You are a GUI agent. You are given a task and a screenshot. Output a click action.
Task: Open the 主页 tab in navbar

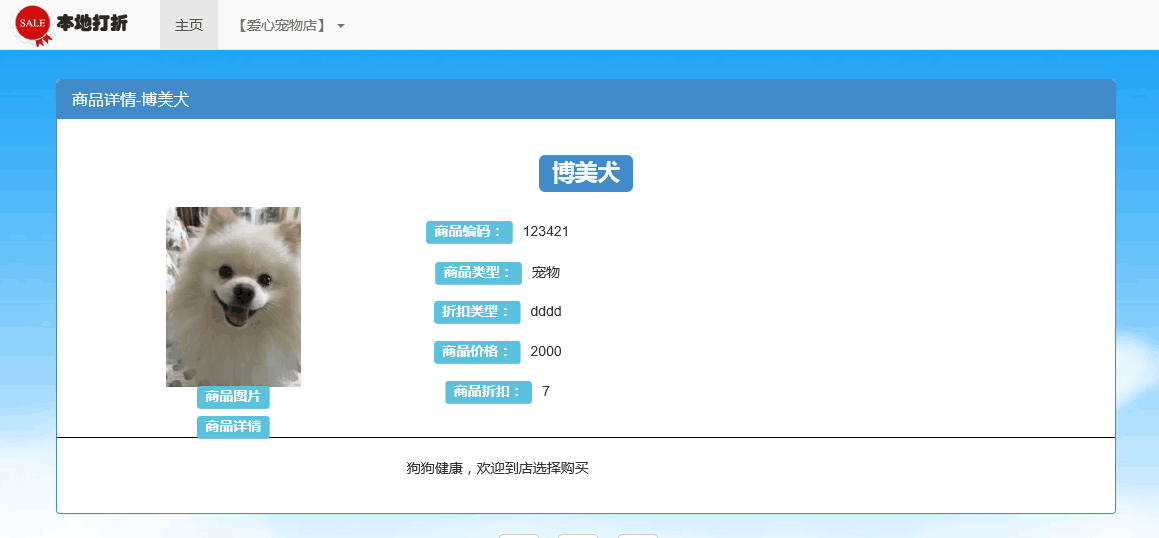pyautogui.click(x=188, y=25)
